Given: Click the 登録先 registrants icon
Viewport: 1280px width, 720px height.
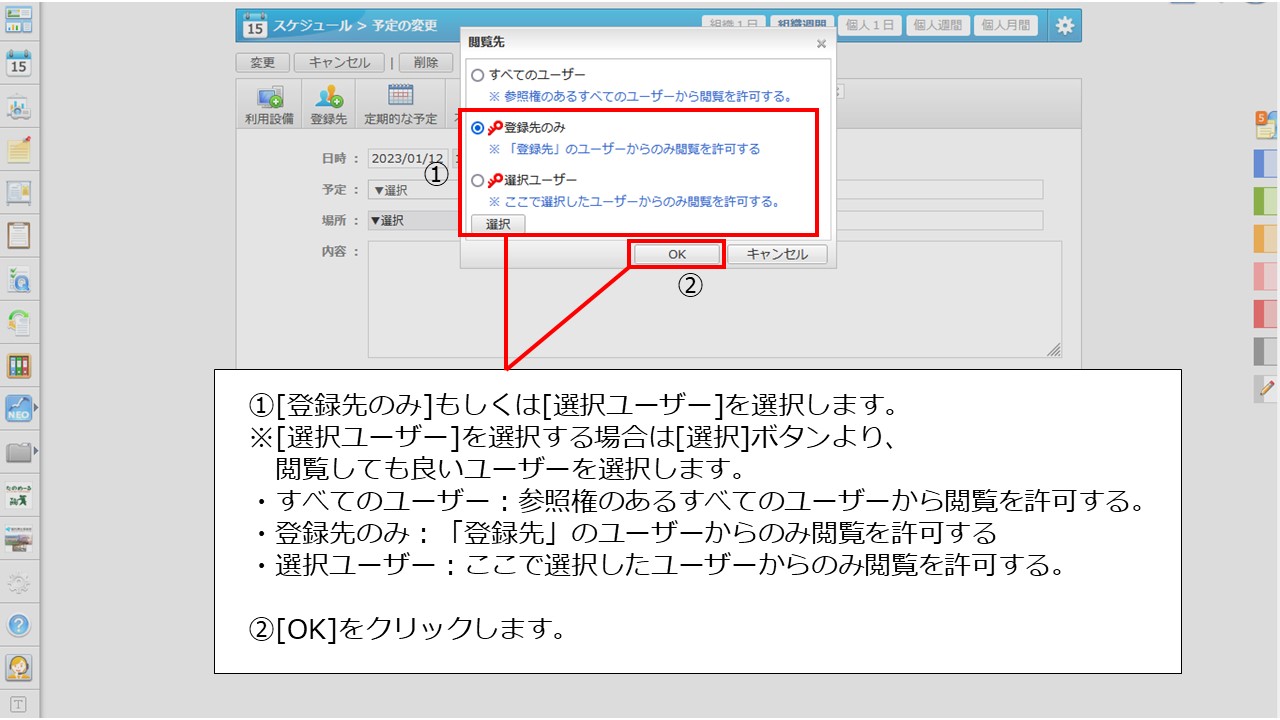Looking at the screenshot, I should pyautogui.click(x=329, y=105).
